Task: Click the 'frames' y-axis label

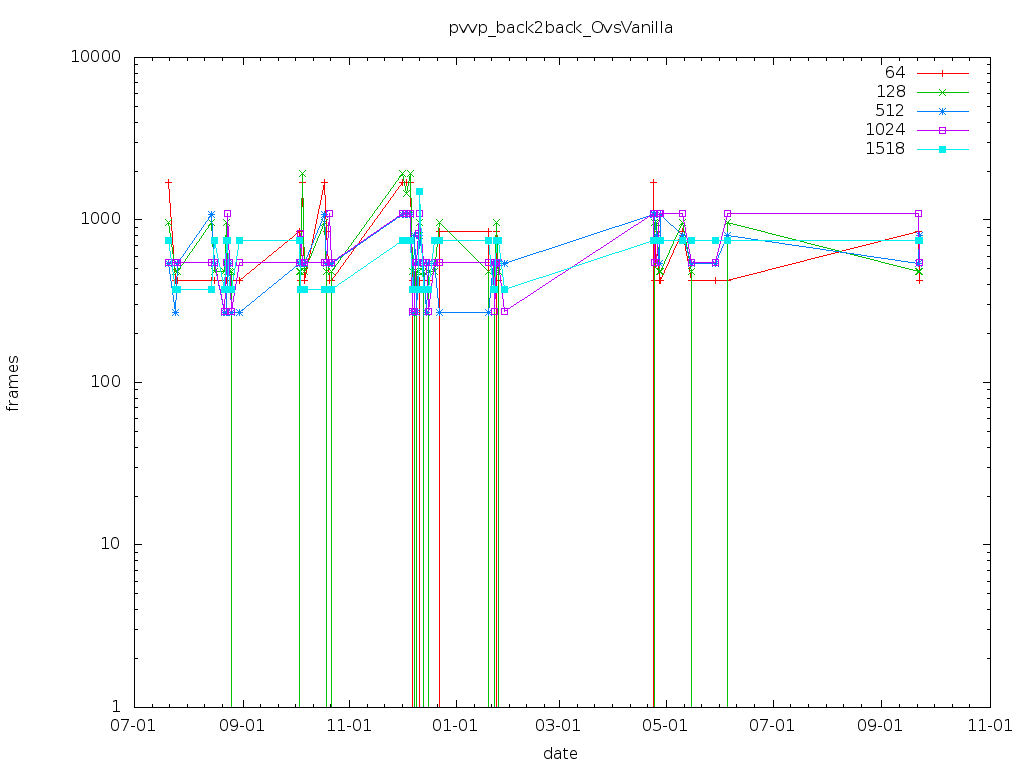Action: coord(13,382)
